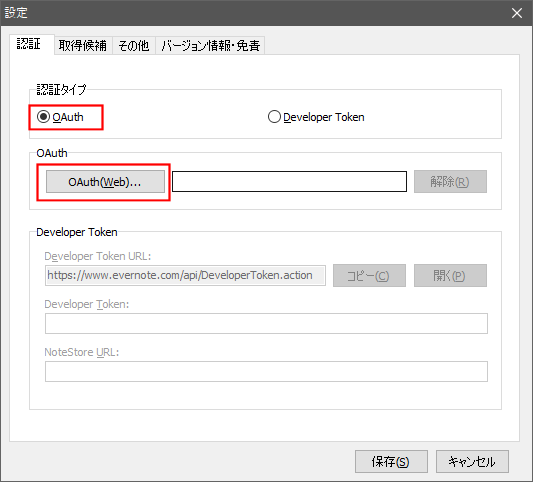
Task: Click the 認証タイプ group heading
Action: pyautogui.click(x=61, y=90)
